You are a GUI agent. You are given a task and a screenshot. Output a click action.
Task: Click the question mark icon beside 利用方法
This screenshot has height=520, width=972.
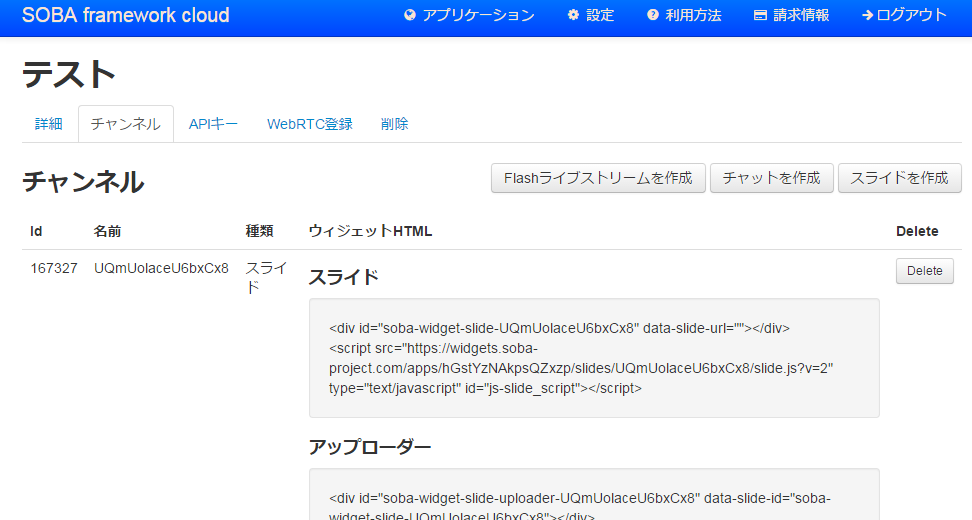tap(653, 15)
